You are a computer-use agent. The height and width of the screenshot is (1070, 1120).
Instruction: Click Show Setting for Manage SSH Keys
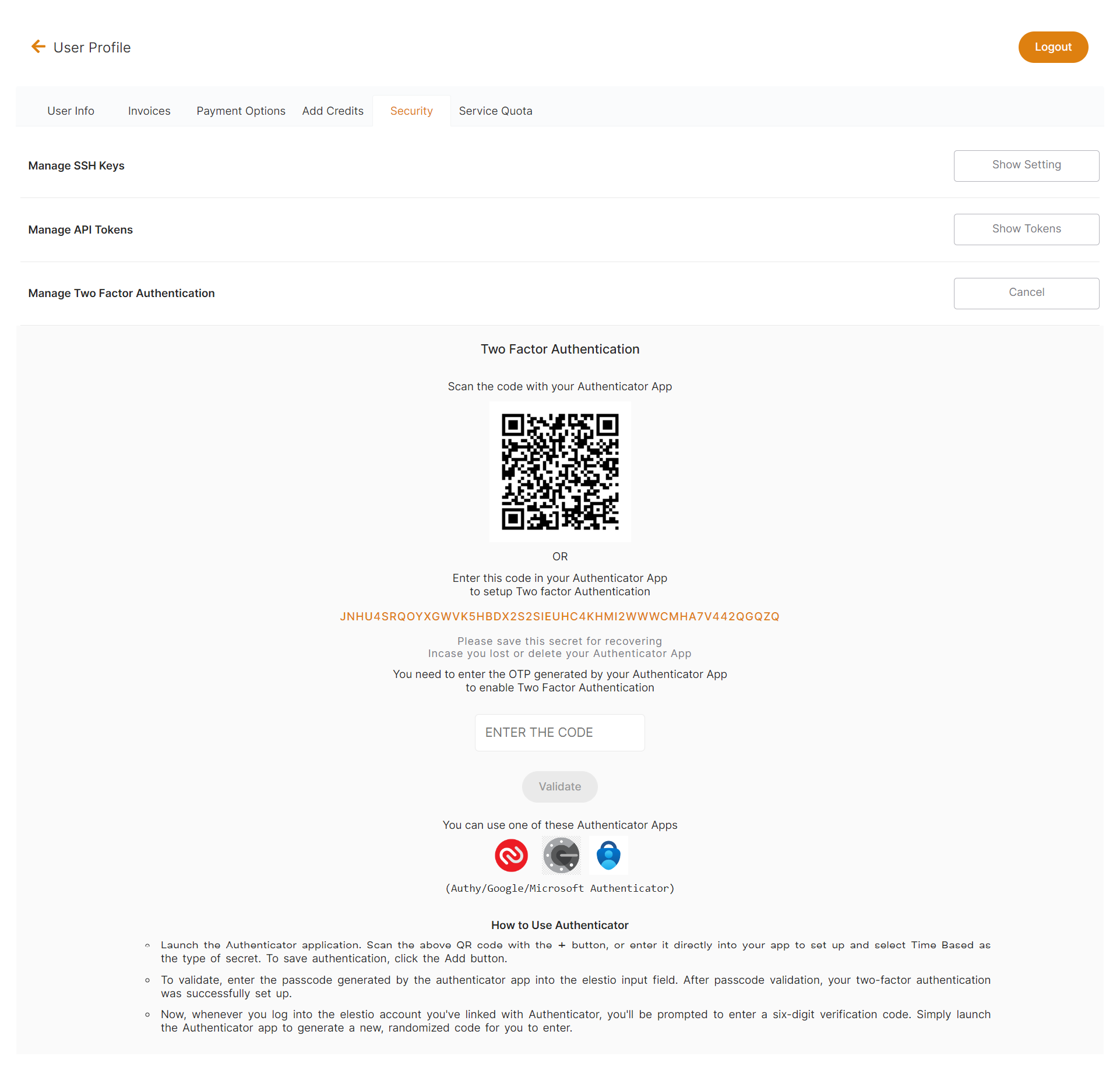click(1024, 165)
